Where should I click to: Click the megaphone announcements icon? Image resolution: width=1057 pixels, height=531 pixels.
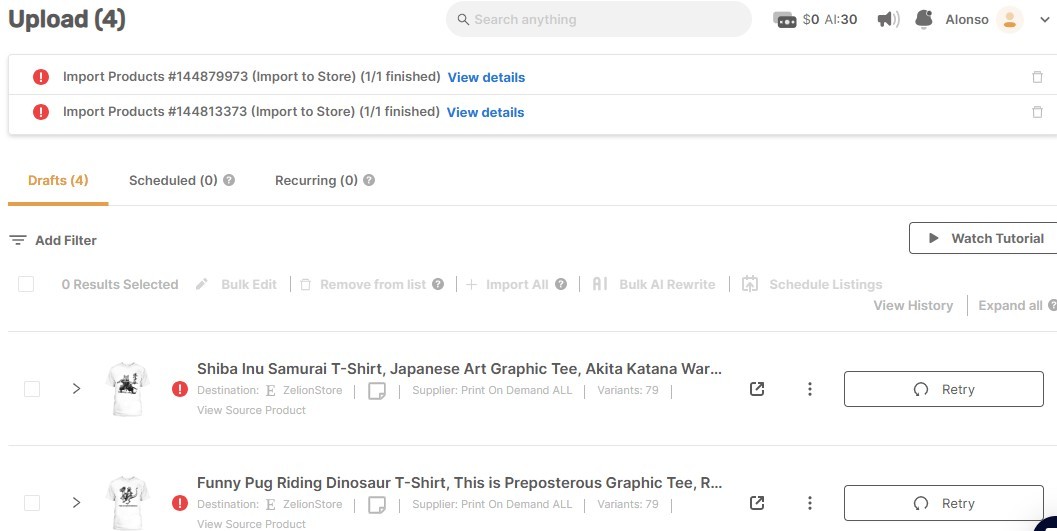pyautogui.click(x=887, y=19)
